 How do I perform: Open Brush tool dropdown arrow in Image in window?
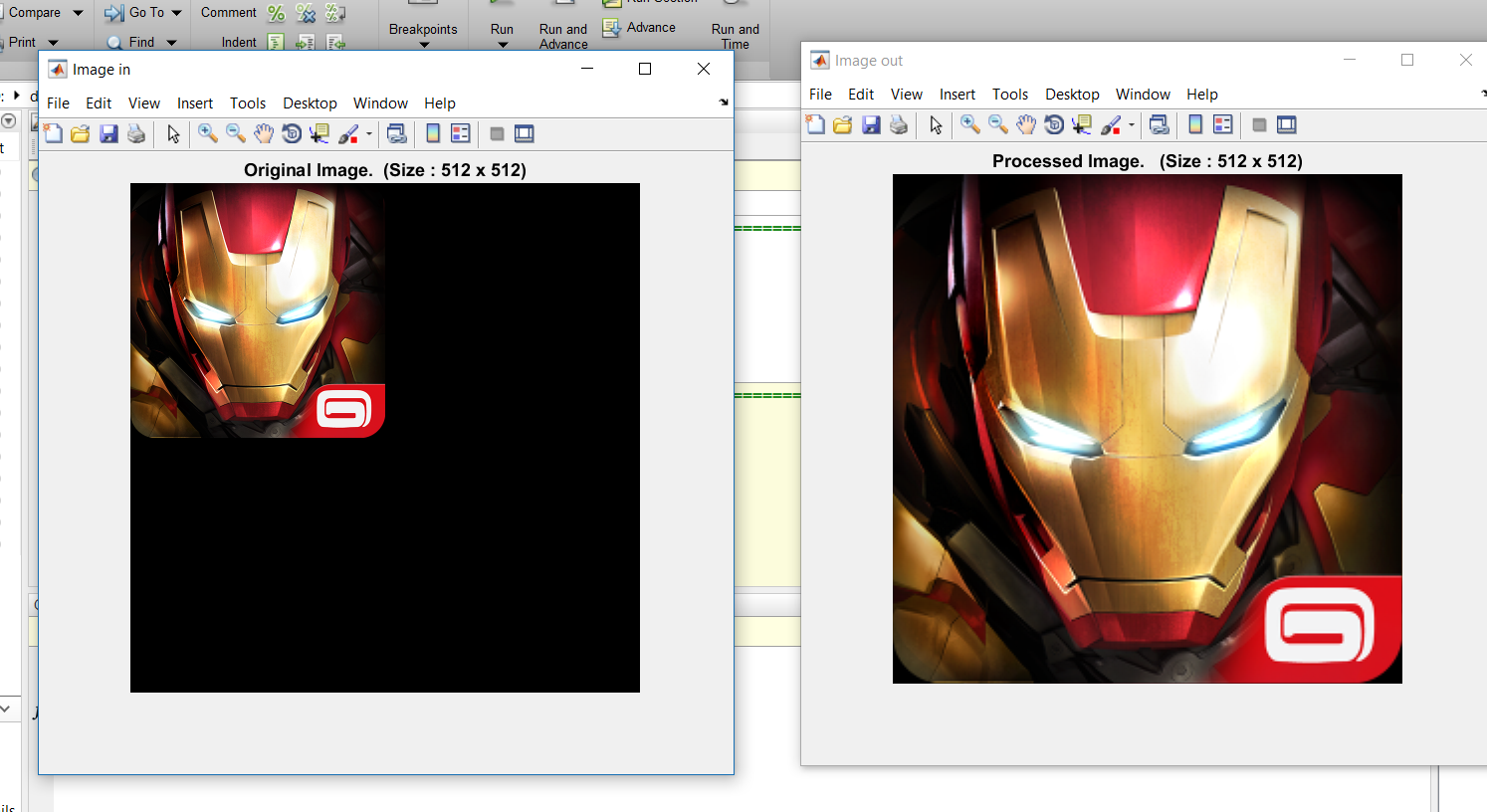tap(369, 134)
